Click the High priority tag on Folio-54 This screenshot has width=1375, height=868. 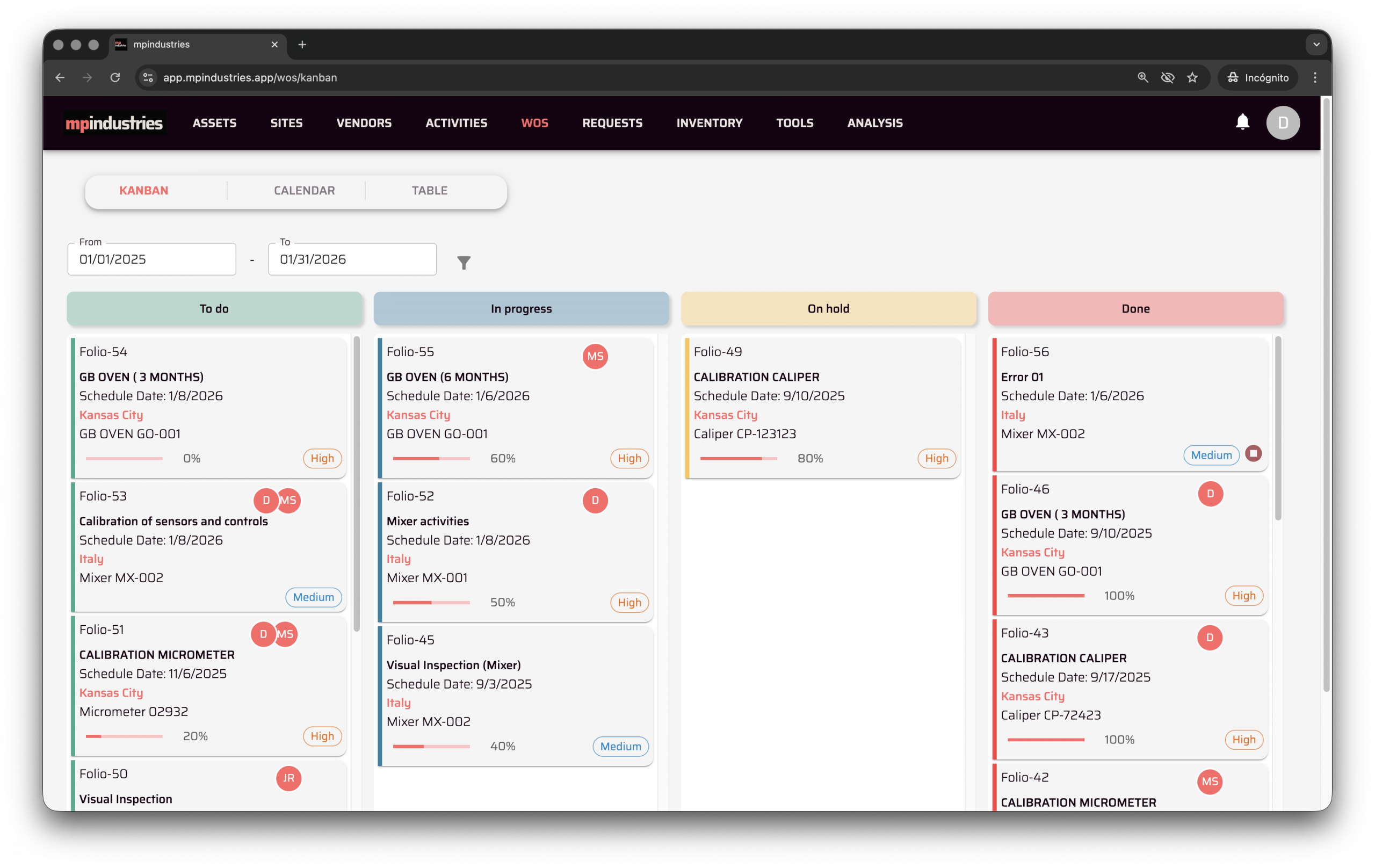[x=322, y=458]
